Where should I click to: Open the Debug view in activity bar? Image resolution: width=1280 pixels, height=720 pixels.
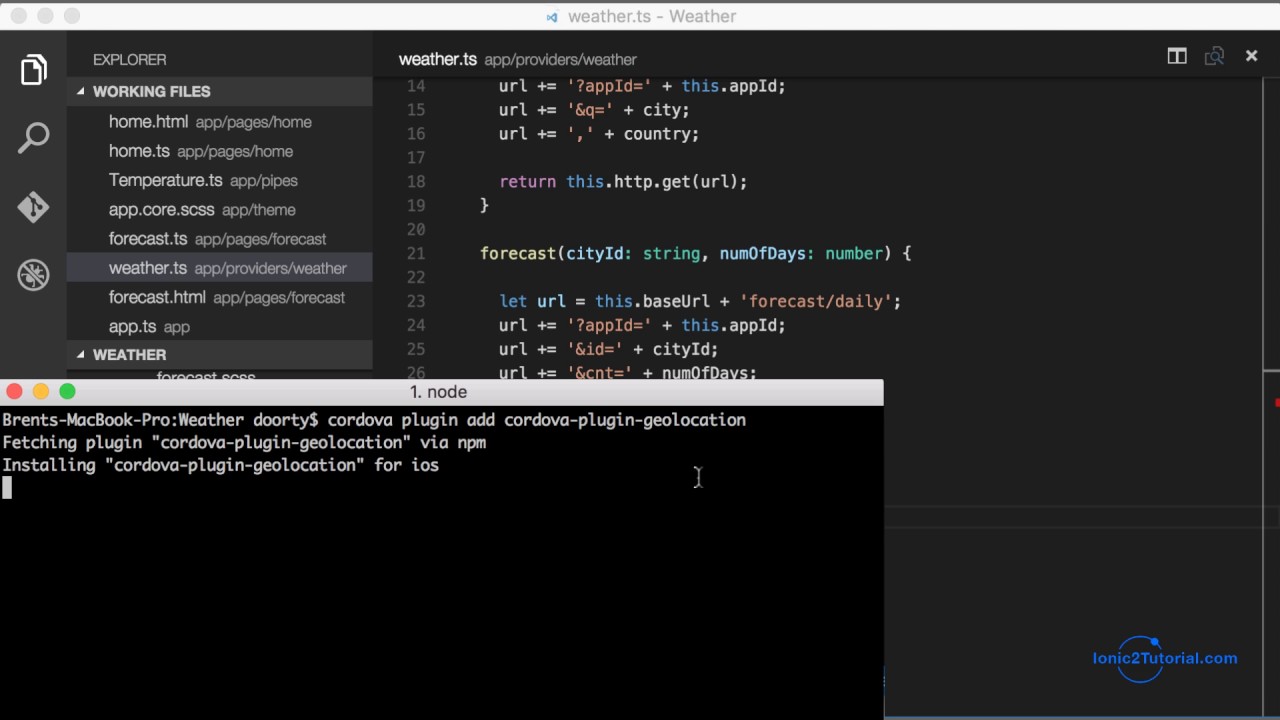coord(33,274)
